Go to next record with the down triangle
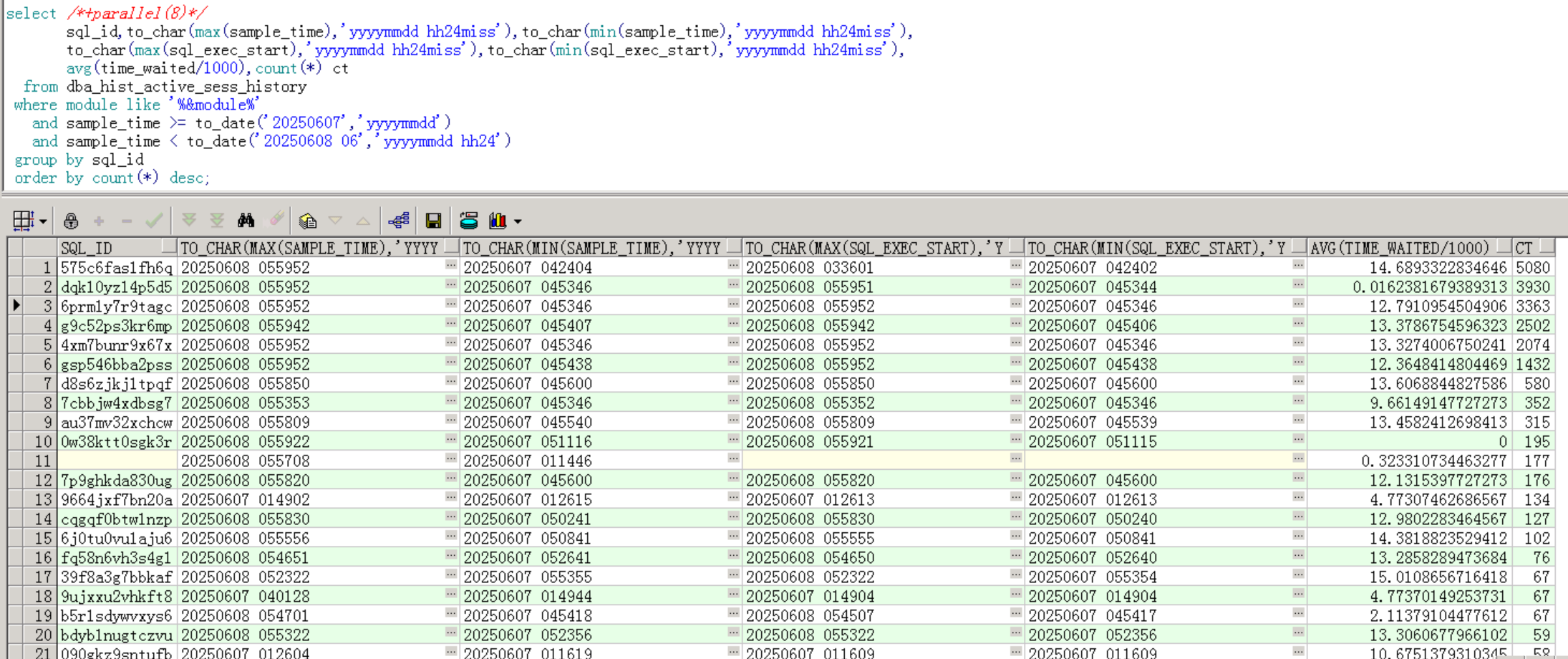The width and height of the screenshot is (1568, 659). click(x=335, y=221)
